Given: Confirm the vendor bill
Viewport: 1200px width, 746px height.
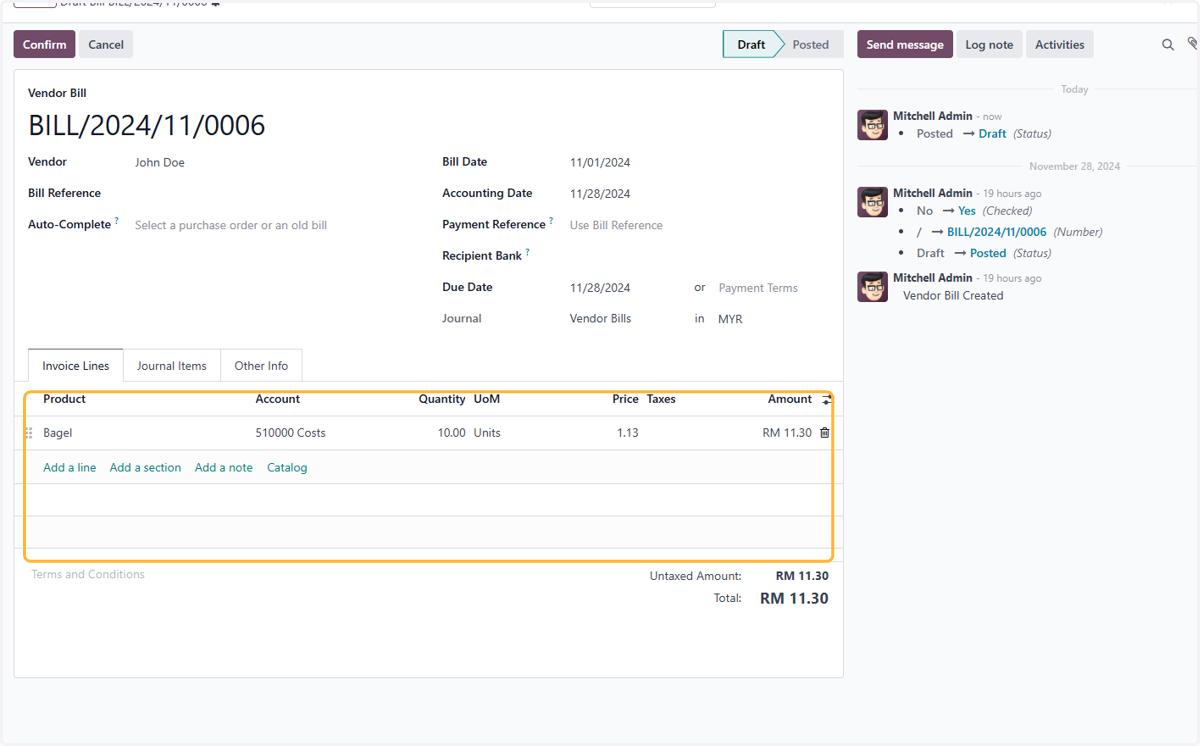Looking at the screenshot, I should pos(44,45).
